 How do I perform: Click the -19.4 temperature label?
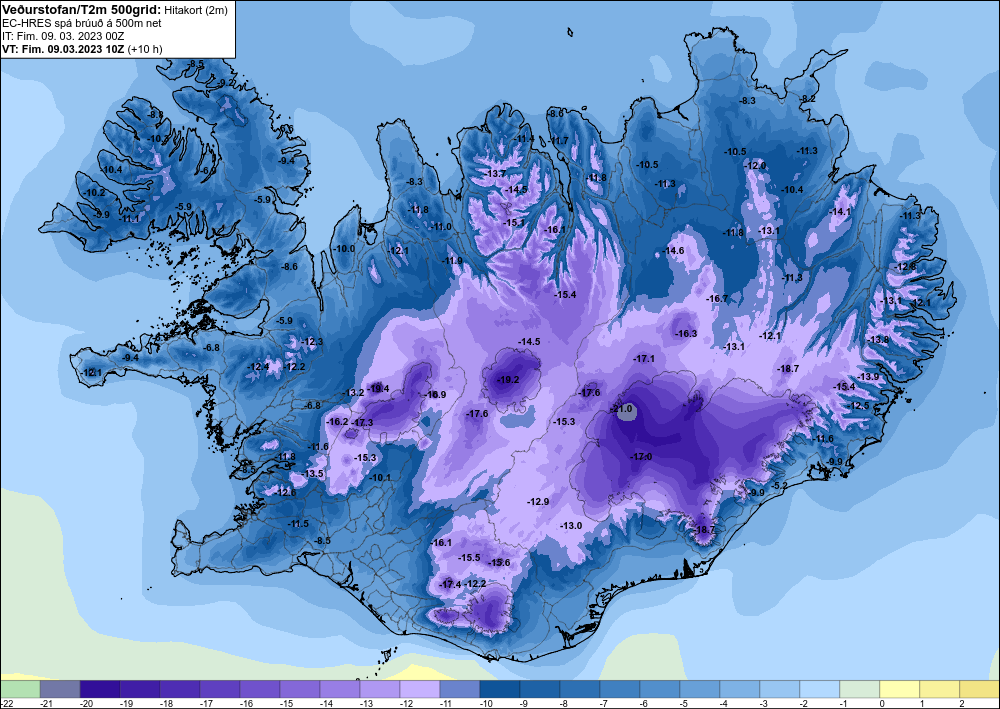click(378, 388)
